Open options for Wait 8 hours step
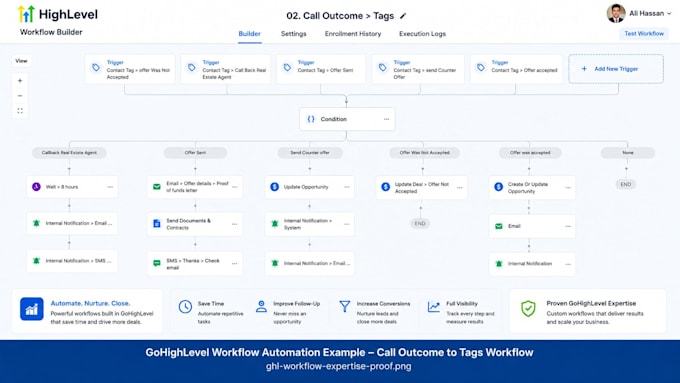This screenshot has width=680, height=383. coord(110,187)
